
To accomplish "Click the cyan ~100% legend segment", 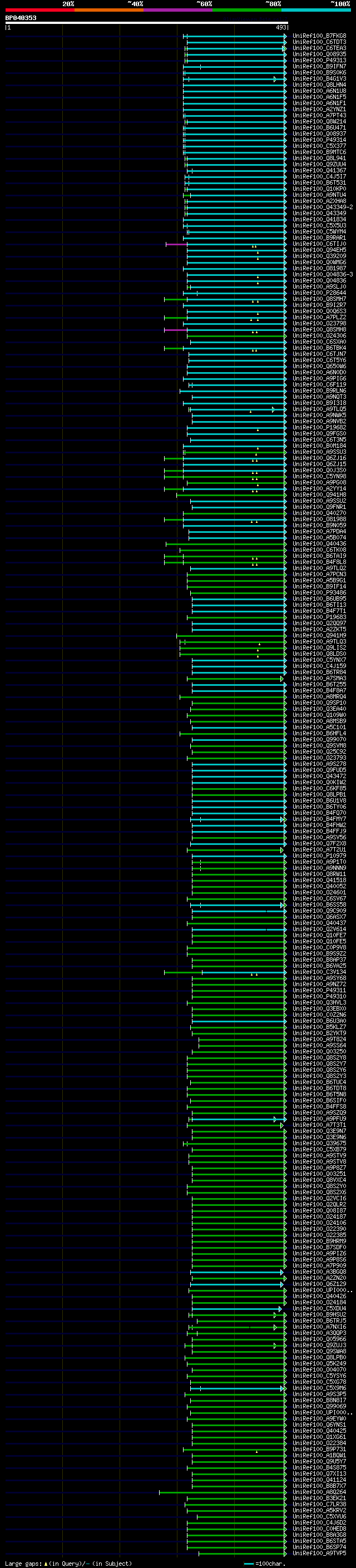I will coord(316,10).
